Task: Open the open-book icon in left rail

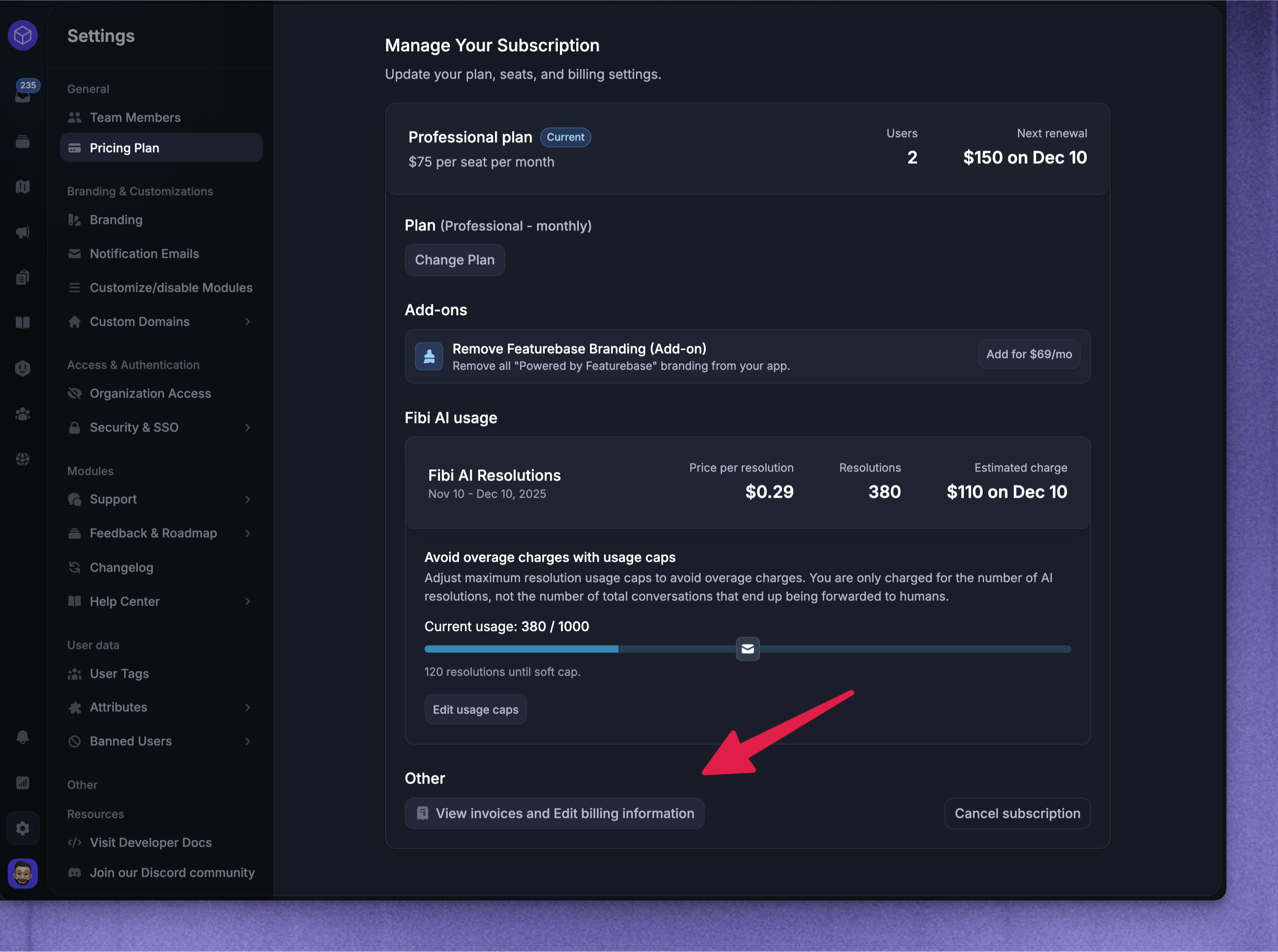Action: (22, 323)
